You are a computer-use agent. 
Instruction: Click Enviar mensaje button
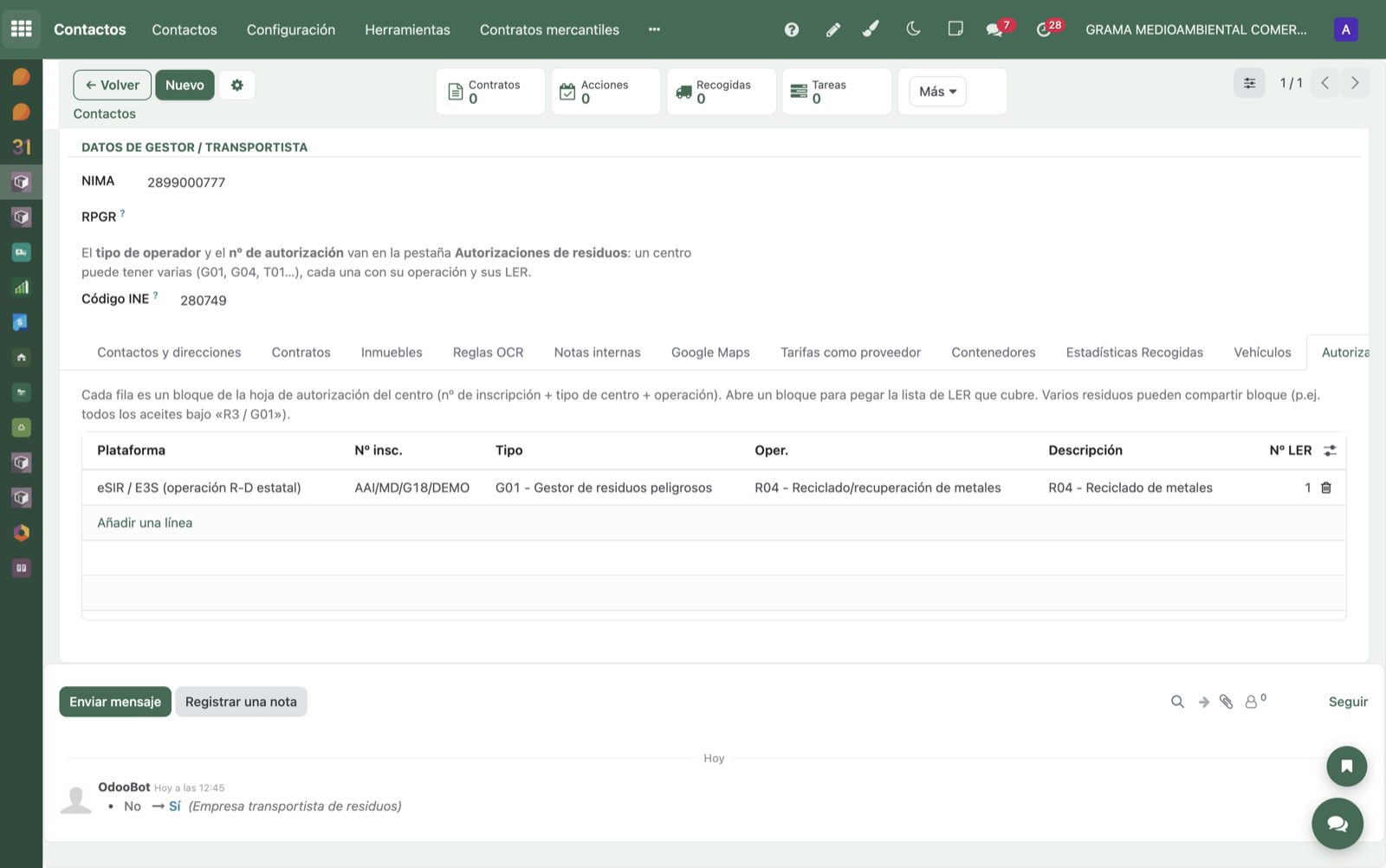(x=115, y=702)
